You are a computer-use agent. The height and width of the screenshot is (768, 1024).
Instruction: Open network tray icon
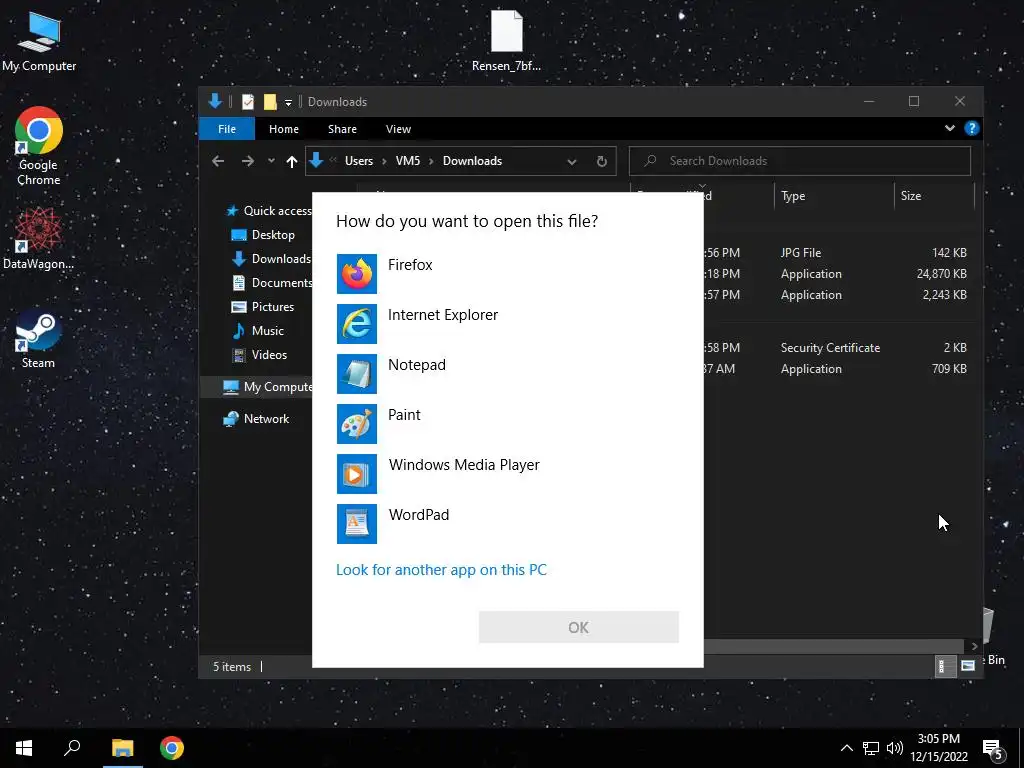pos(871,748)
